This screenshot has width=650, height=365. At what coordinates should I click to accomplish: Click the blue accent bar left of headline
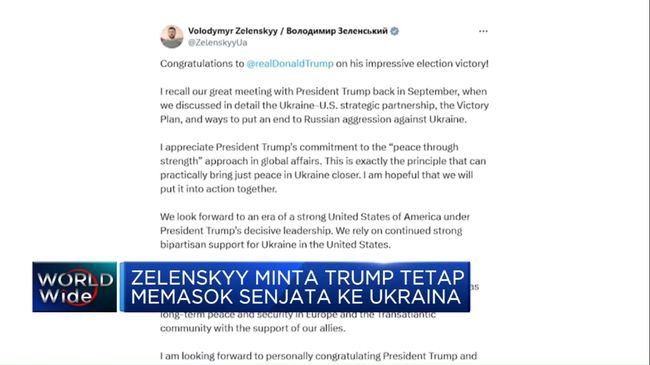[122, 287]
